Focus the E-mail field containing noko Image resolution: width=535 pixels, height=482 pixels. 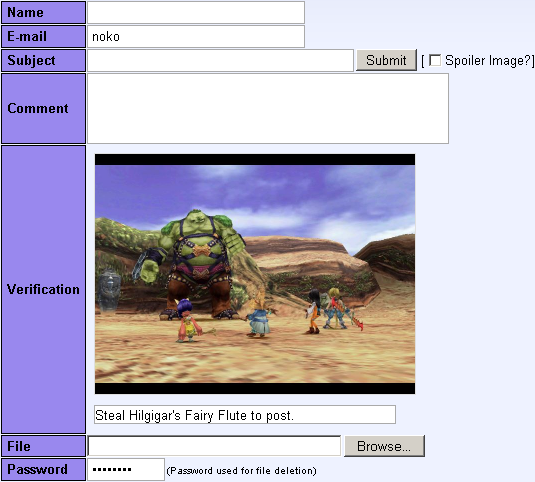click(196, 36)
